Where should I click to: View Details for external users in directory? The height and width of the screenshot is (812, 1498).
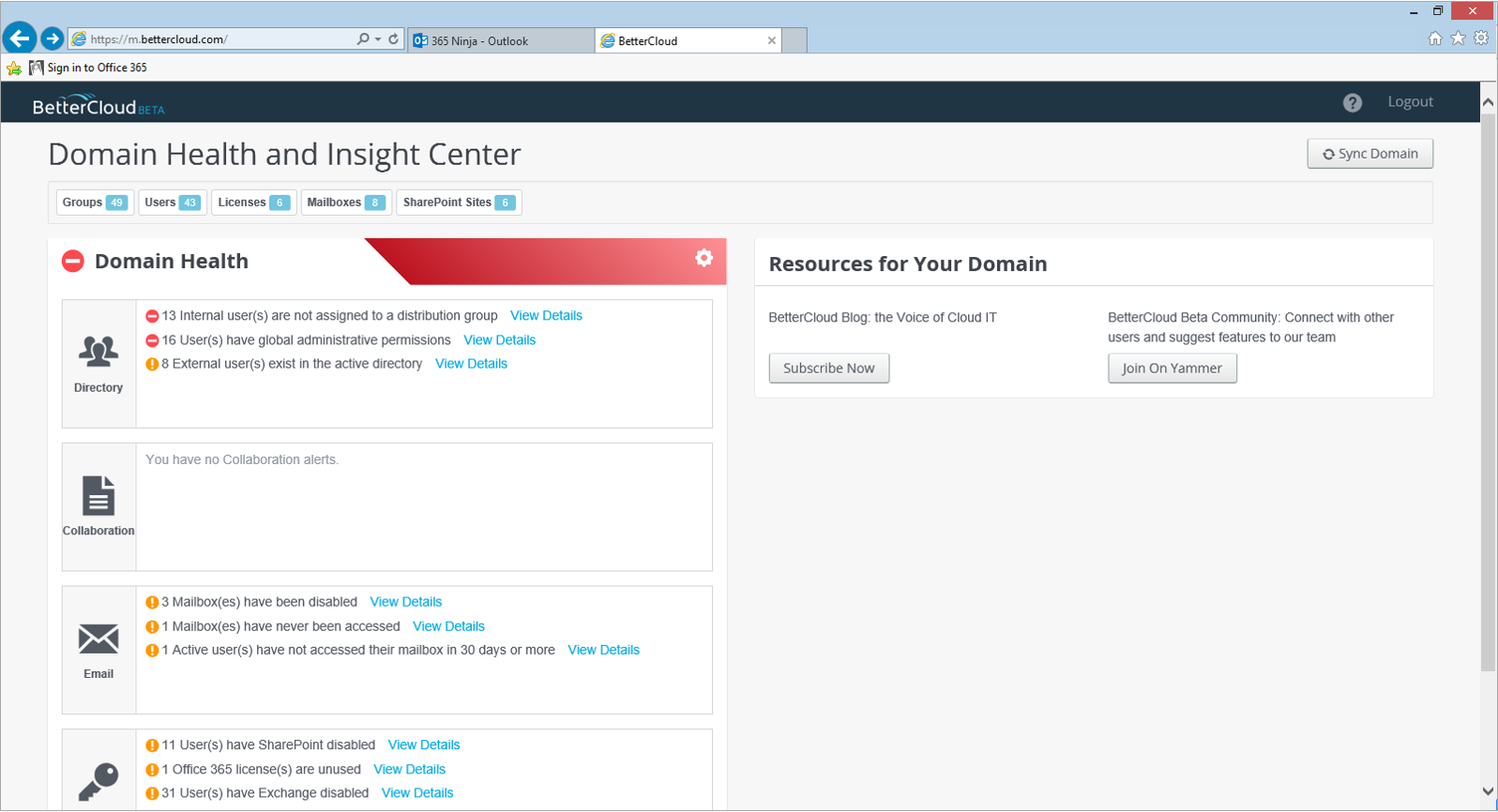(471, 364)
